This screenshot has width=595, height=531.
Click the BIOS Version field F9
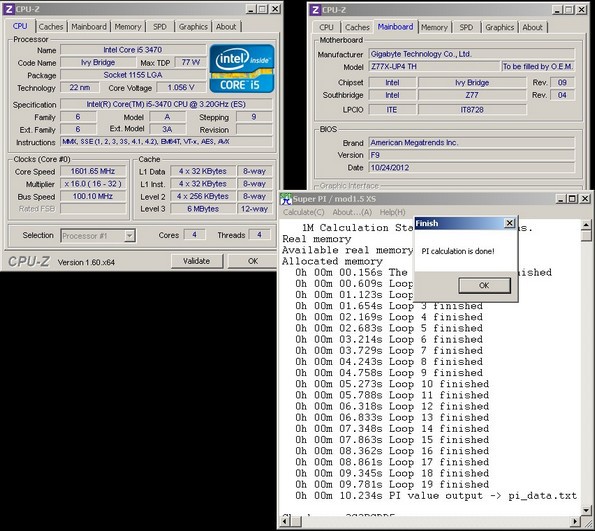[472, 155]
